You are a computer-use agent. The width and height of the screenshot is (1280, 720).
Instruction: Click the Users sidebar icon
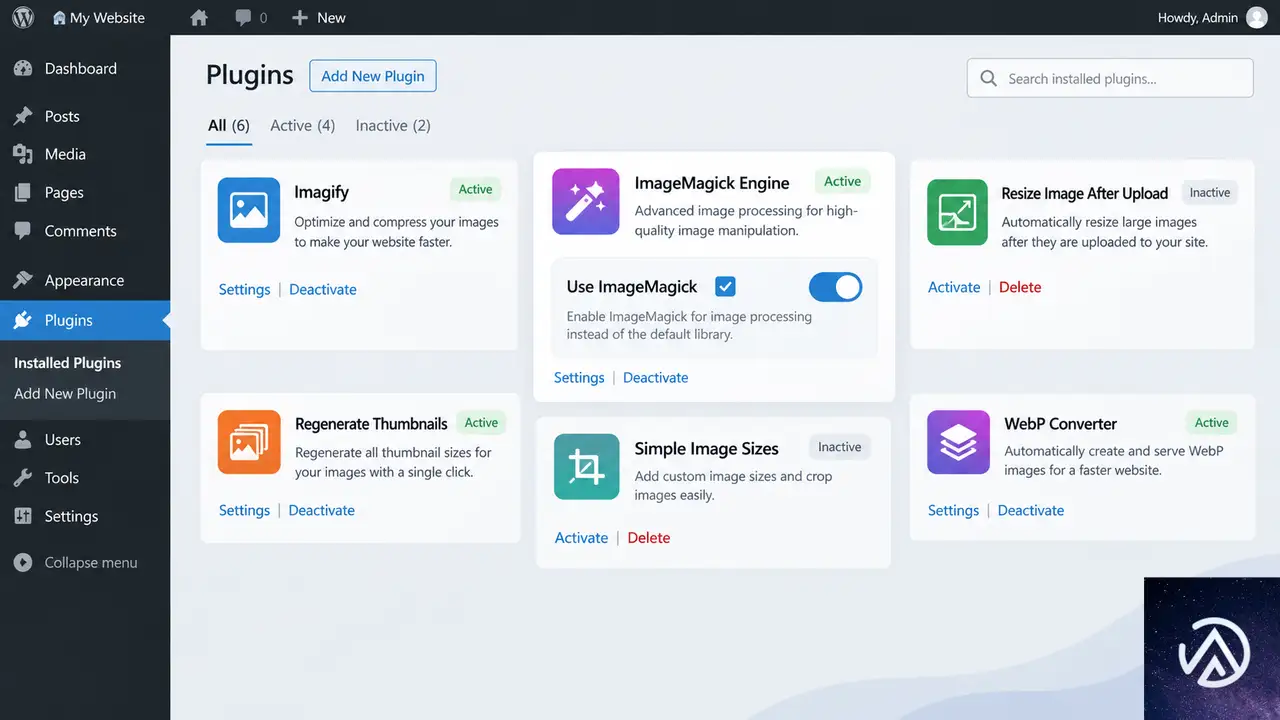(x=23, y=440)
